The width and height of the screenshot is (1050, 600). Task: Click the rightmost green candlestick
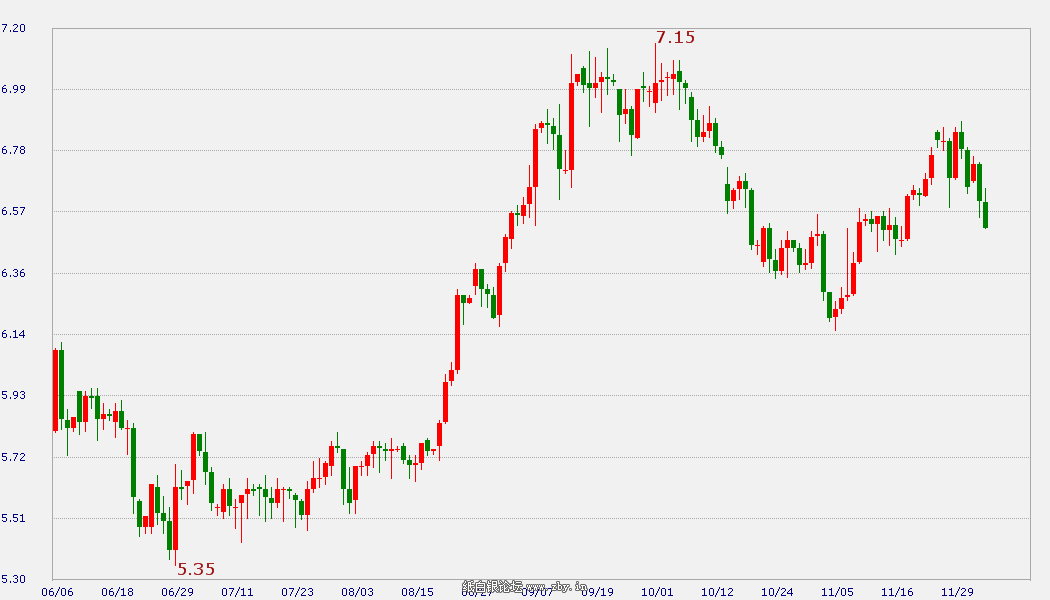click(985, 214)
